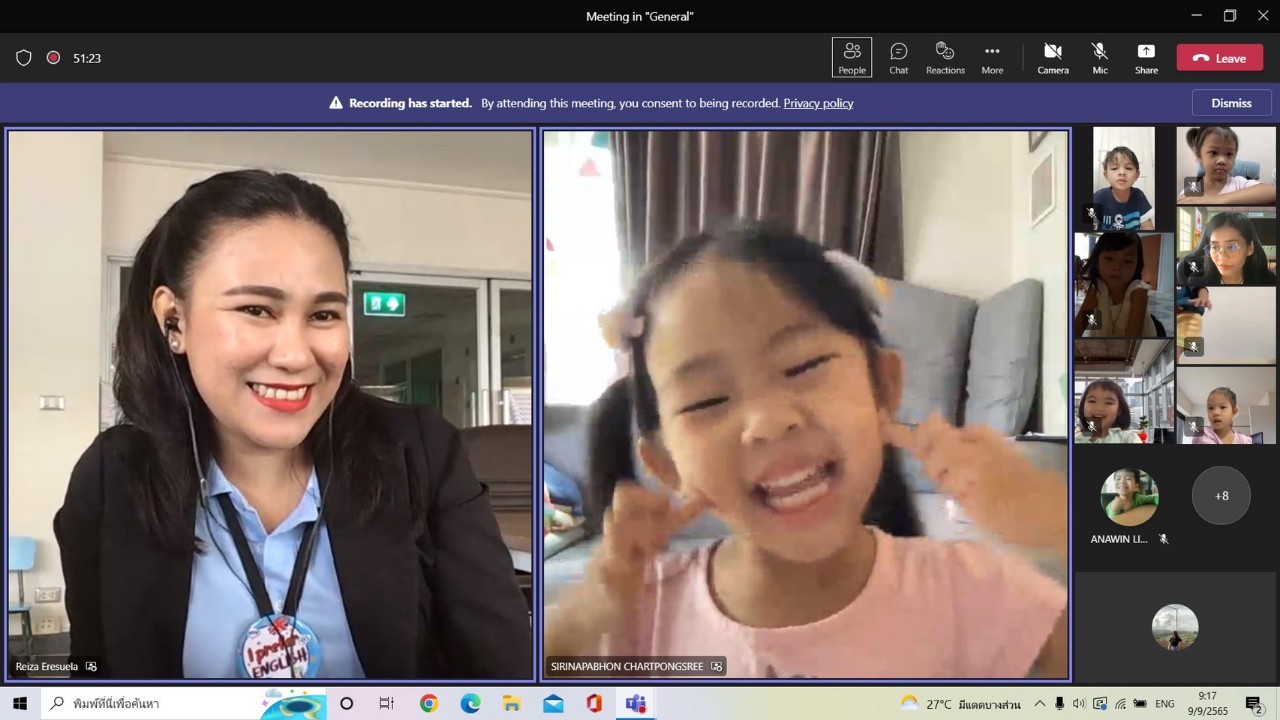Click the battery icon in system tray
The image size is (1280, 720).
point(1140,704)
